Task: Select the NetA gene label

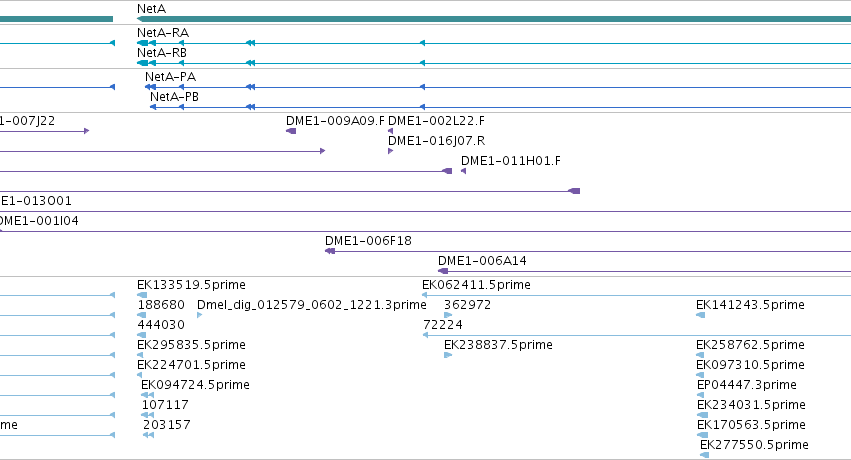Action: click(151, 9)
